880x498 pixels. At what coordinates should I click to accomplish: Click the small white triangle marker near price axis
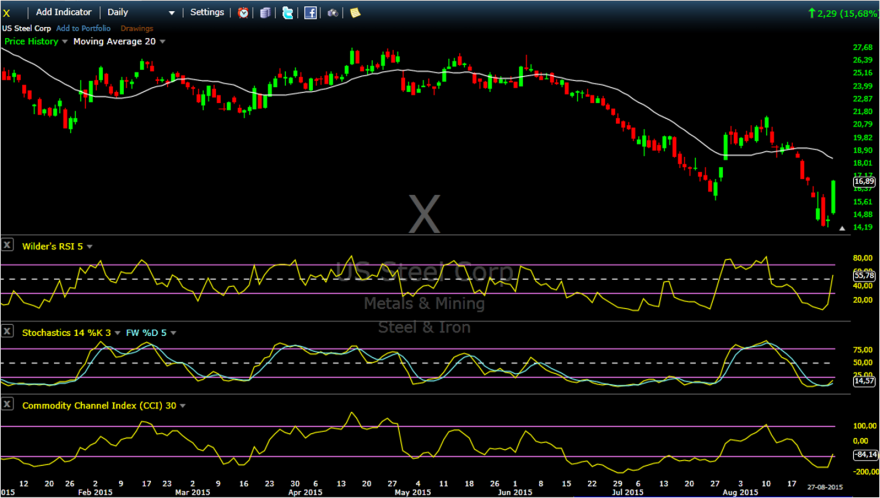click(842, 229)
